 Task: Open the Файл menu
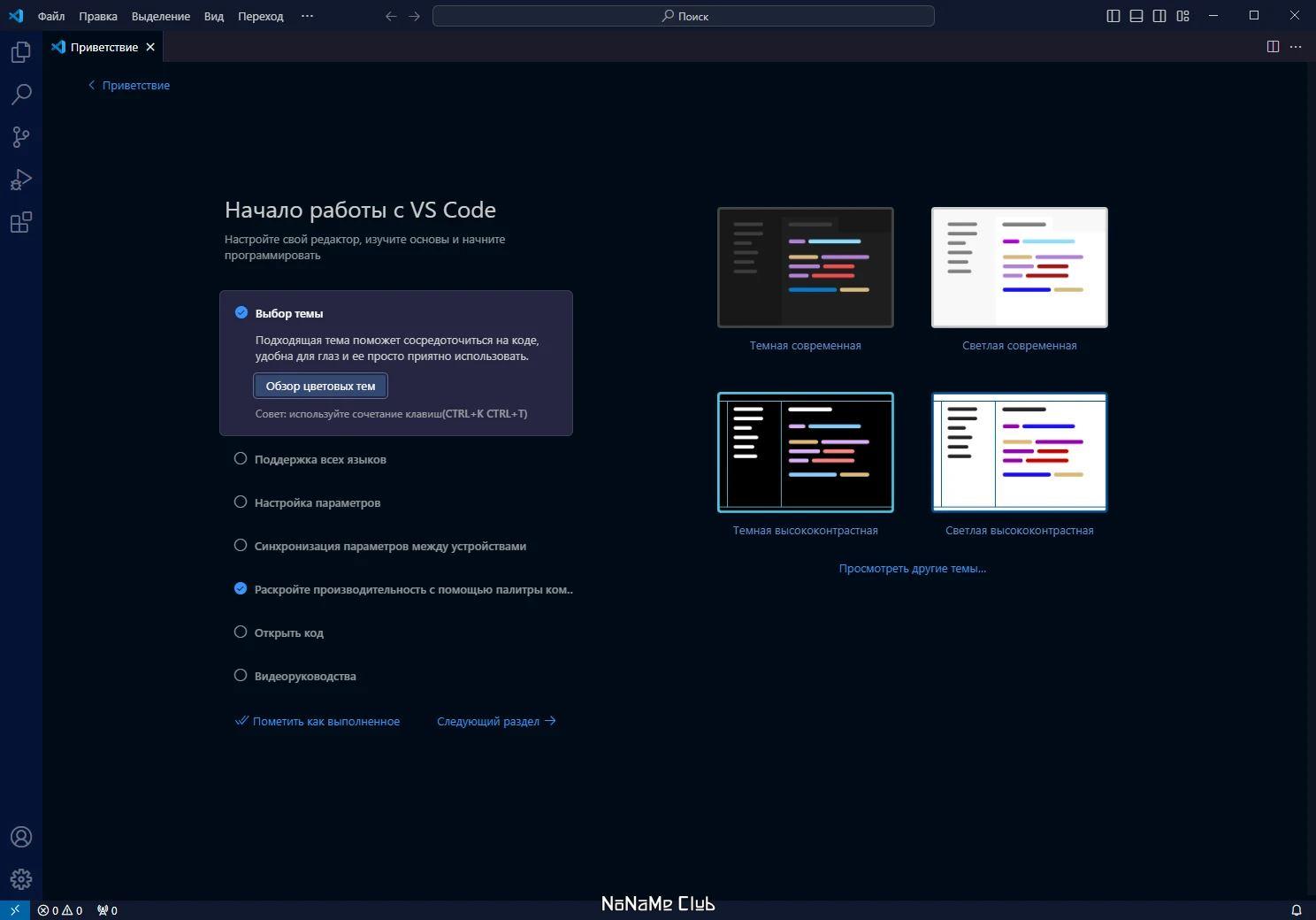[x=51, y=16]
